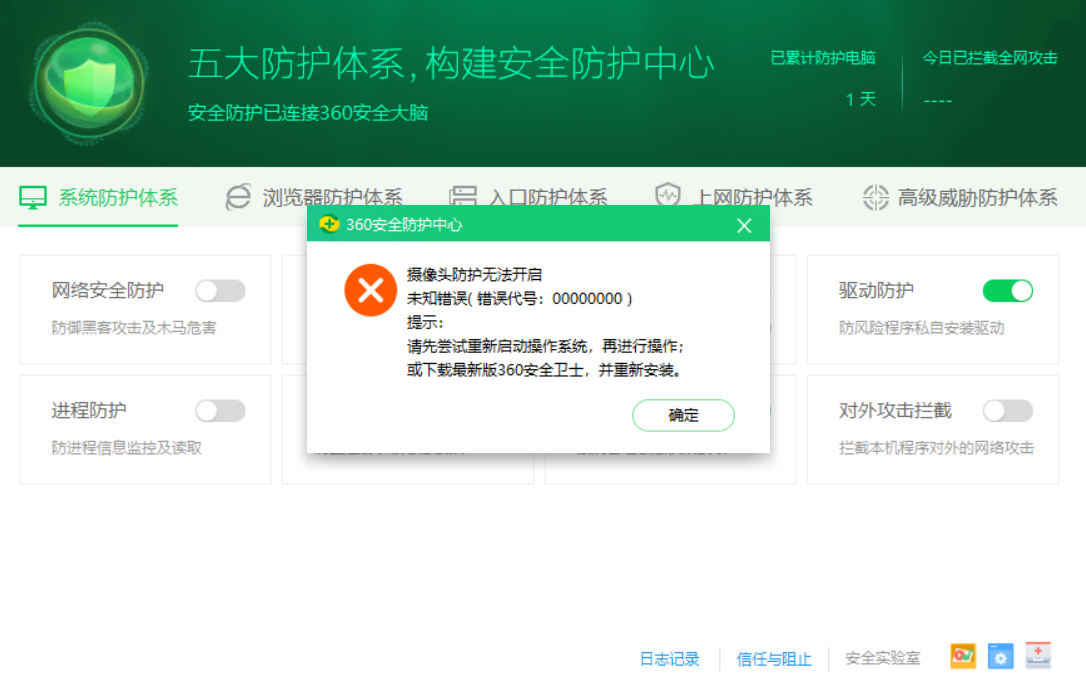This screenshot has width=1086, height=688.
Task: Open the blue settings gear icon
Action: [1000, 656]
